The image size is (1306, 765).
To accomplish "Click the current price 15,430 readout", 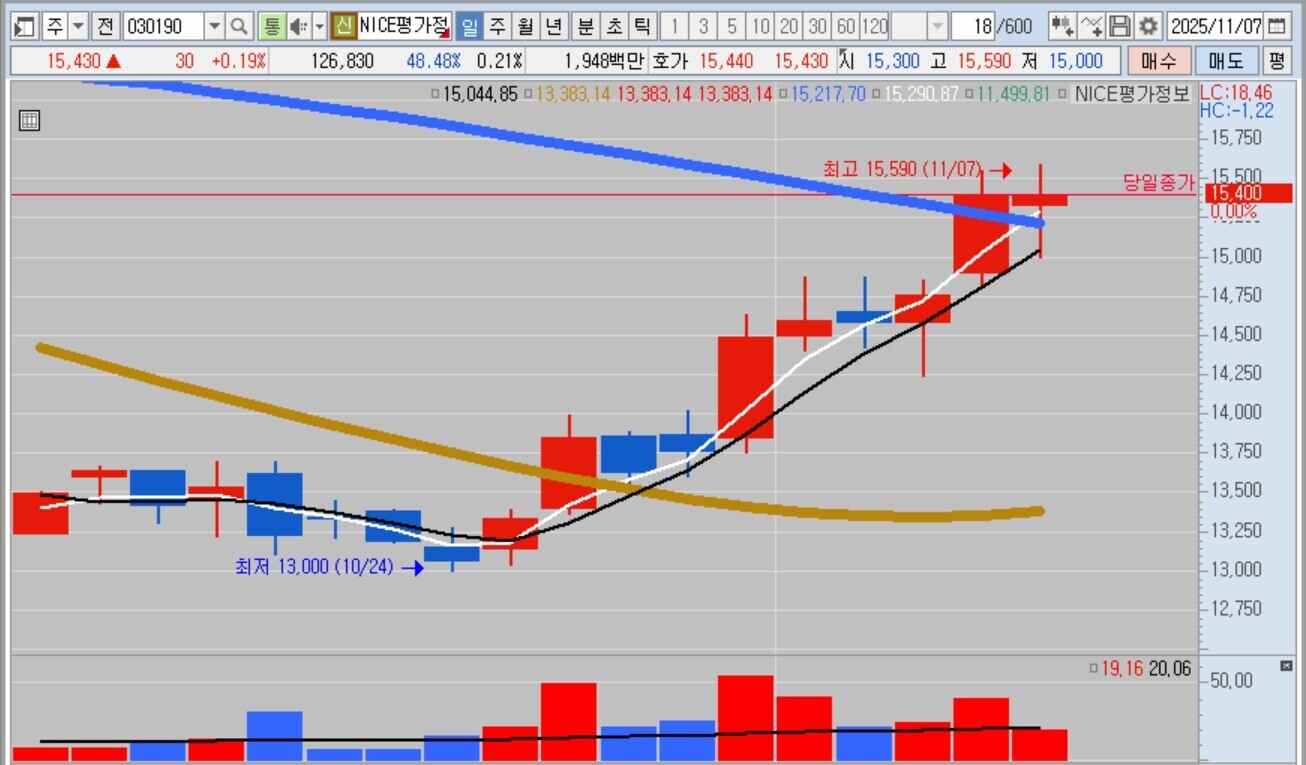I will click(74, 61).
